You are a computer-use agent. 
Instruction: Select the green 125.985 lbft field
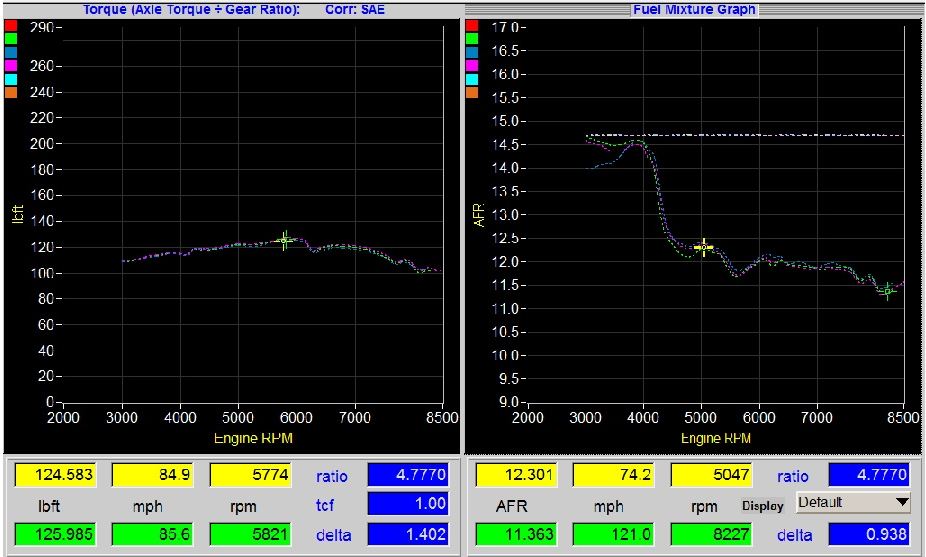click(56, 535)
